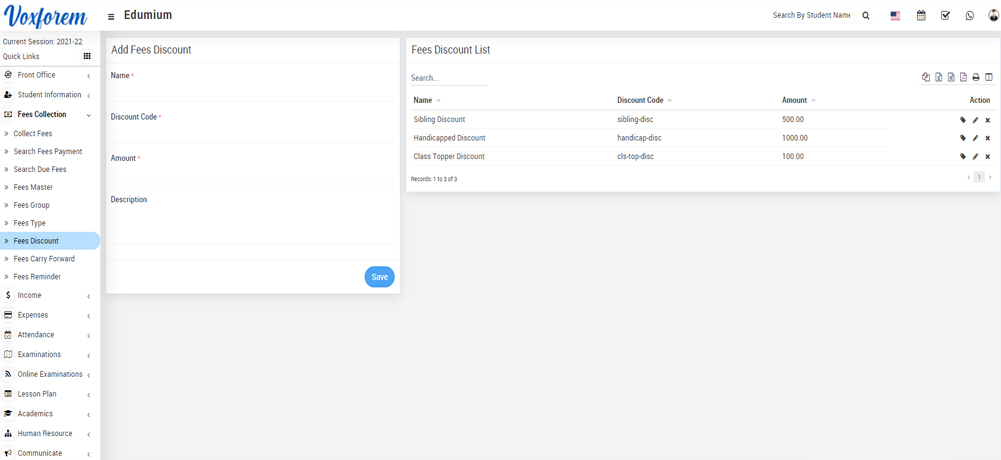Open the language flag selector
1001x460 pixels.
tap(895, 16)
